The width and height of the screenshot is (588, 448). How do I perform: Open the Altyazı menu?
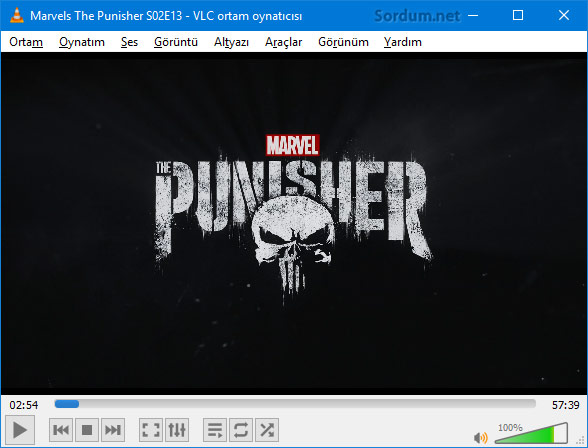click(x=231, y=42)
